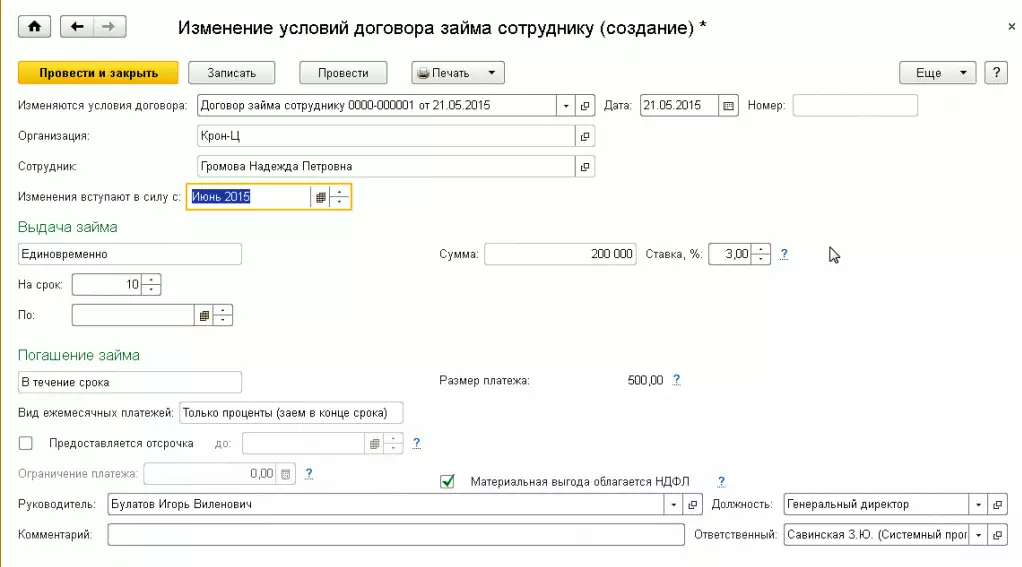This screenshot has width=1022, height=567.
Task: Open Должность record link icon
Action: point(997,504)
